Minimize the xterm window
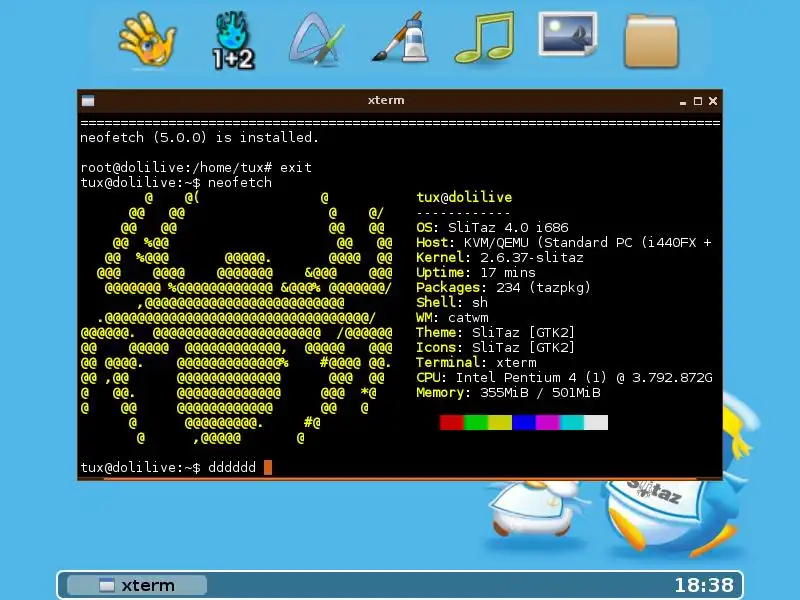Viewport: 800px width, 600px height. click(683, 102)
